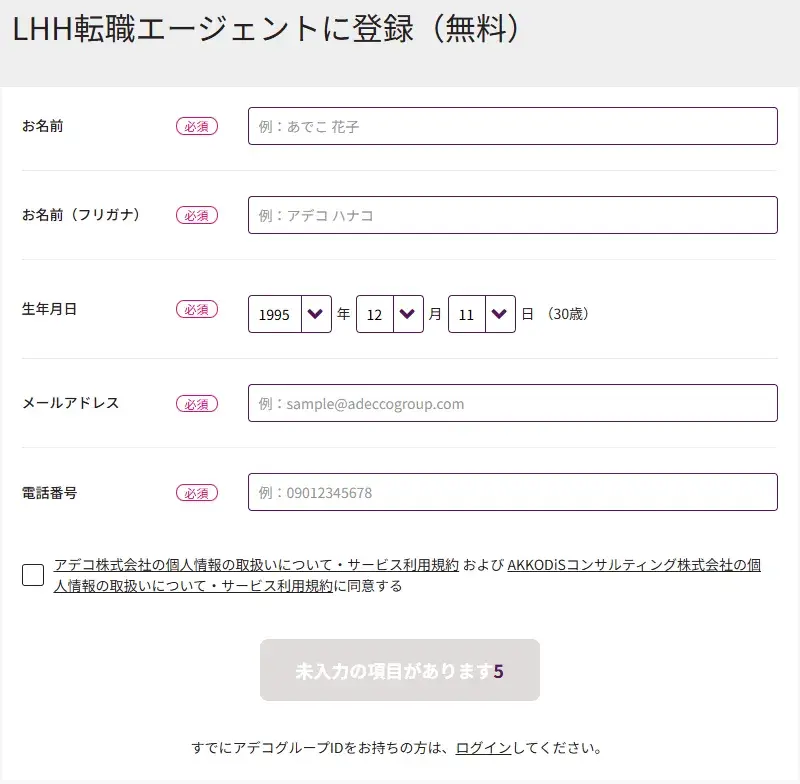Select the お名前（フリガナ） furigana field

(512, 215)
